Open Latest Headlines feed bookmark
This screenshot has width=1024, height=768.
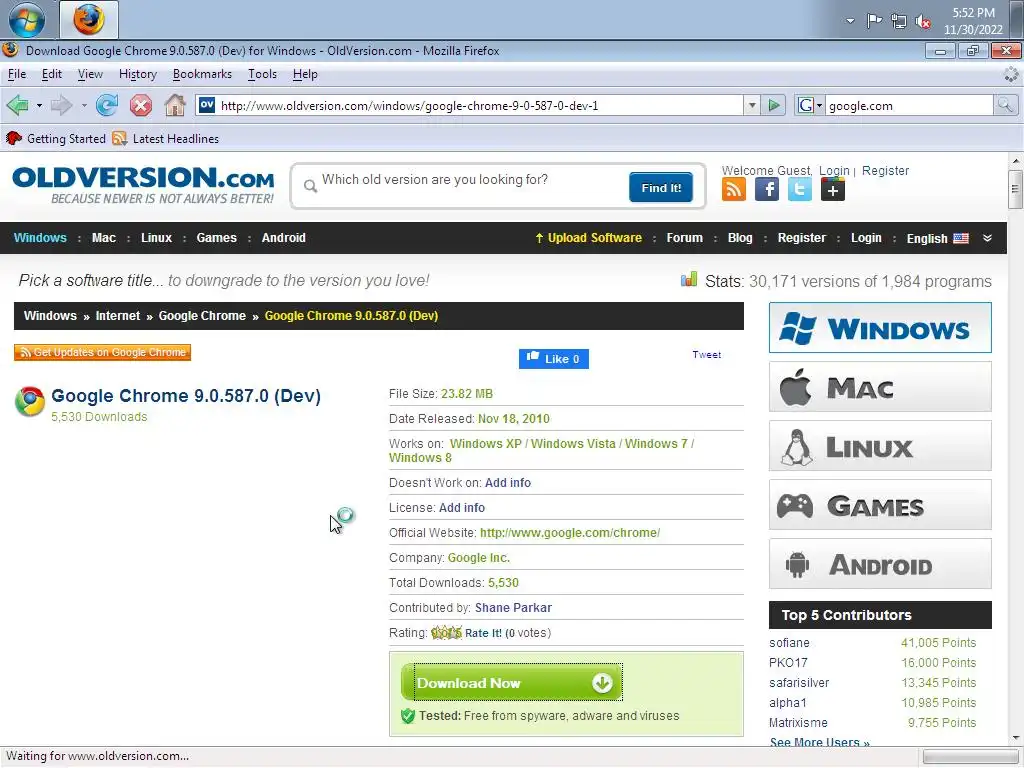[166, 138]
